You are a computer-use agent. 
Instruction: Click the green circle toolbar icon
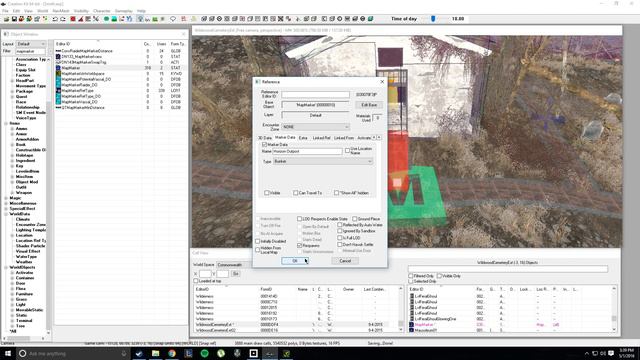pos(107,19)
